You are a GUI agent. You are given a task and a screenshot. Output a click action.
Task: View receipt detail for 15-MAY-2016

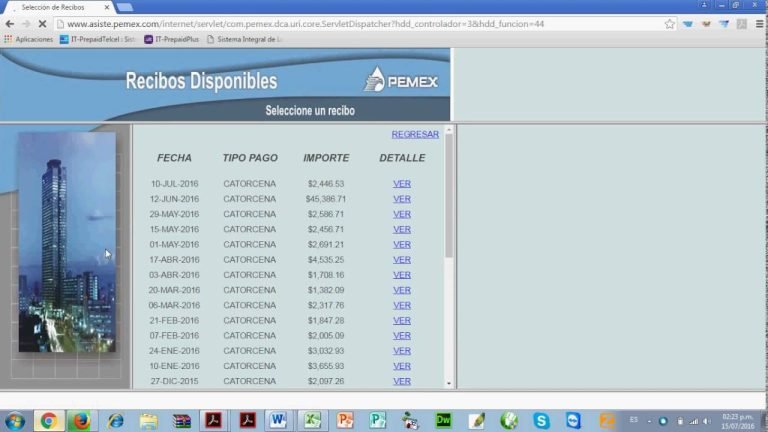coord(402,229)
